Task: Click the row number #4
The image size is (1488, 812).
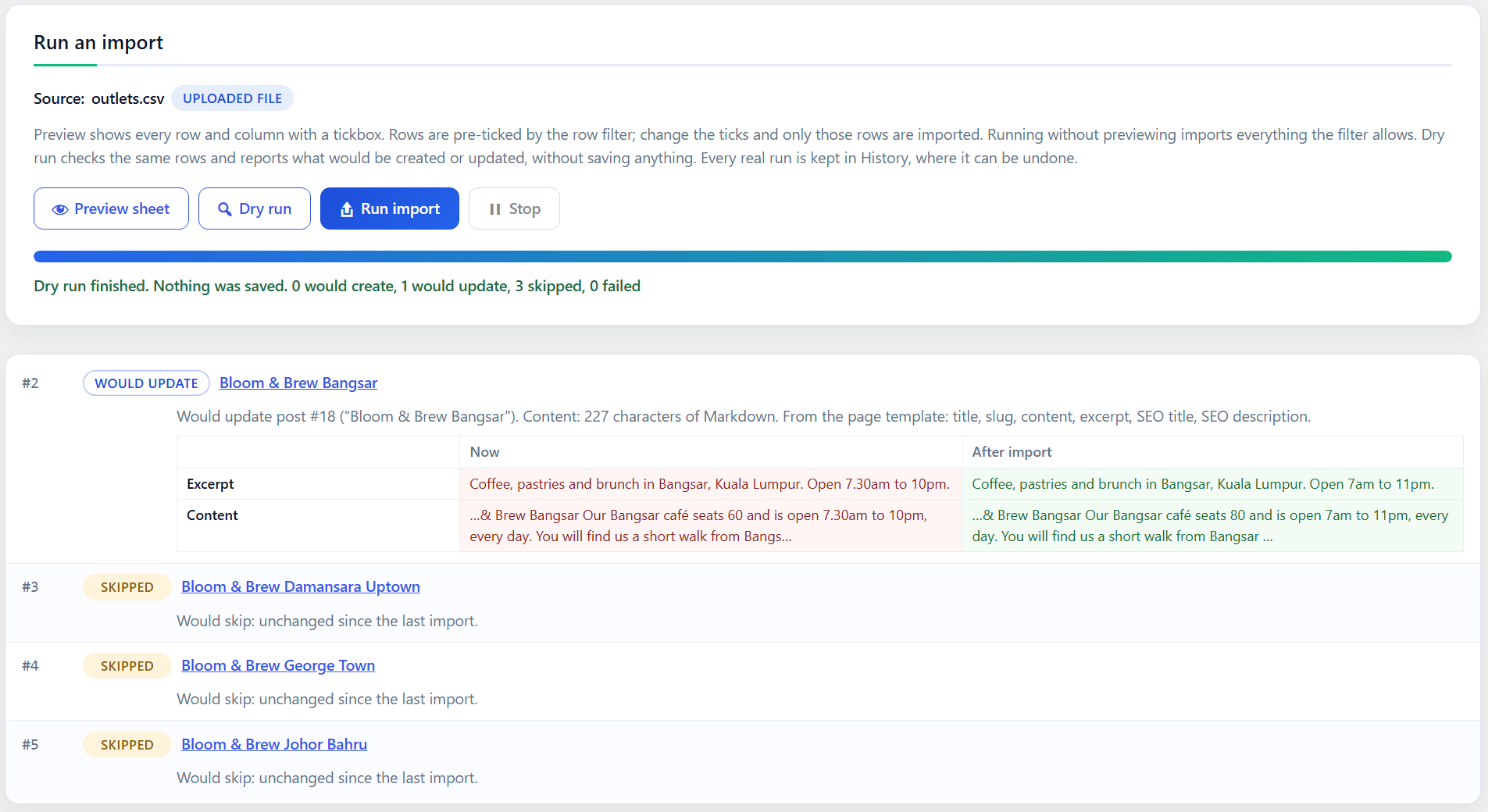Action: click(30, 666)
